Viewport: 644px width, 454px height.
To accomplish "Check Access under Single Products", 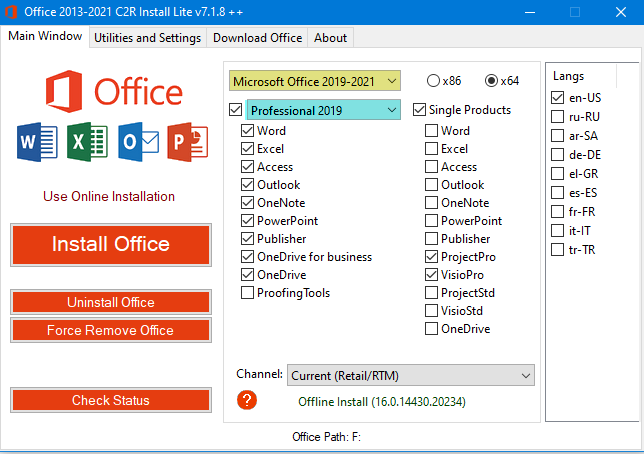I will (x=431, y=167).
